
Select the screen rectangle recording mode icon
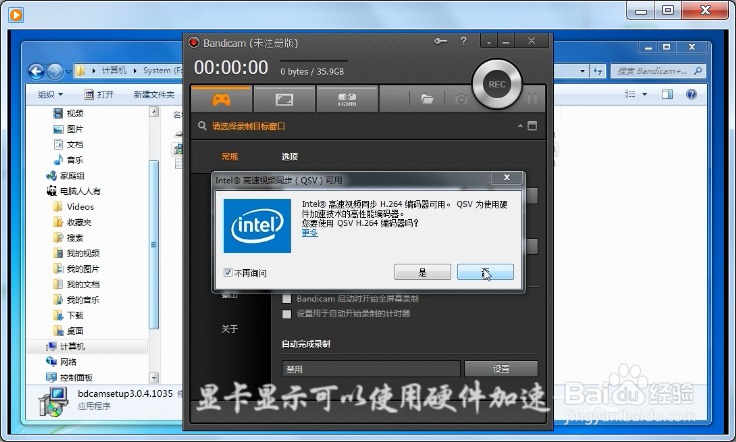[284, 99]
